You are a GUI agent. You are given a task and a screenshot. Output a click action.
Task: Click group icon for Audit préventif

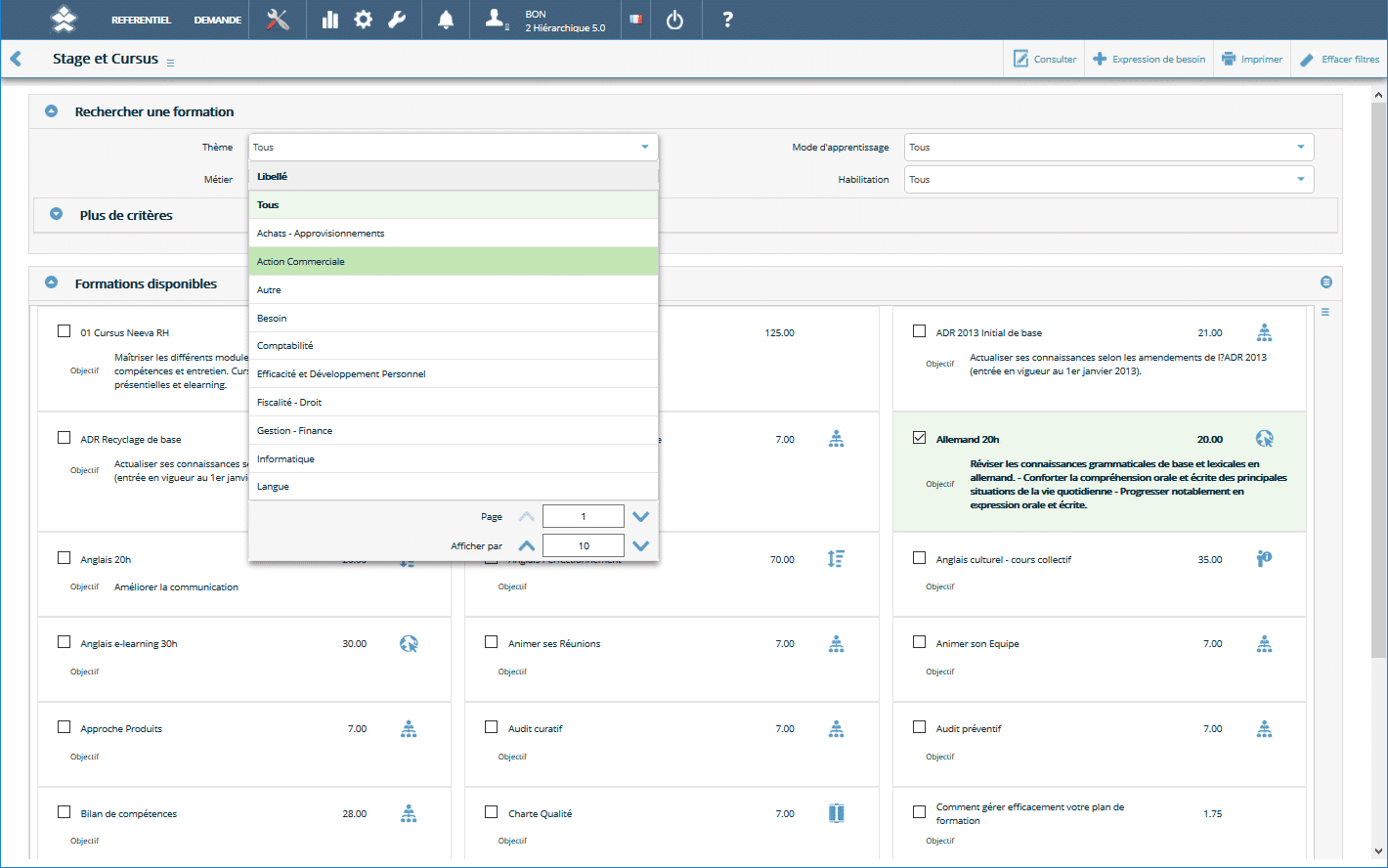coord(1264,728)
